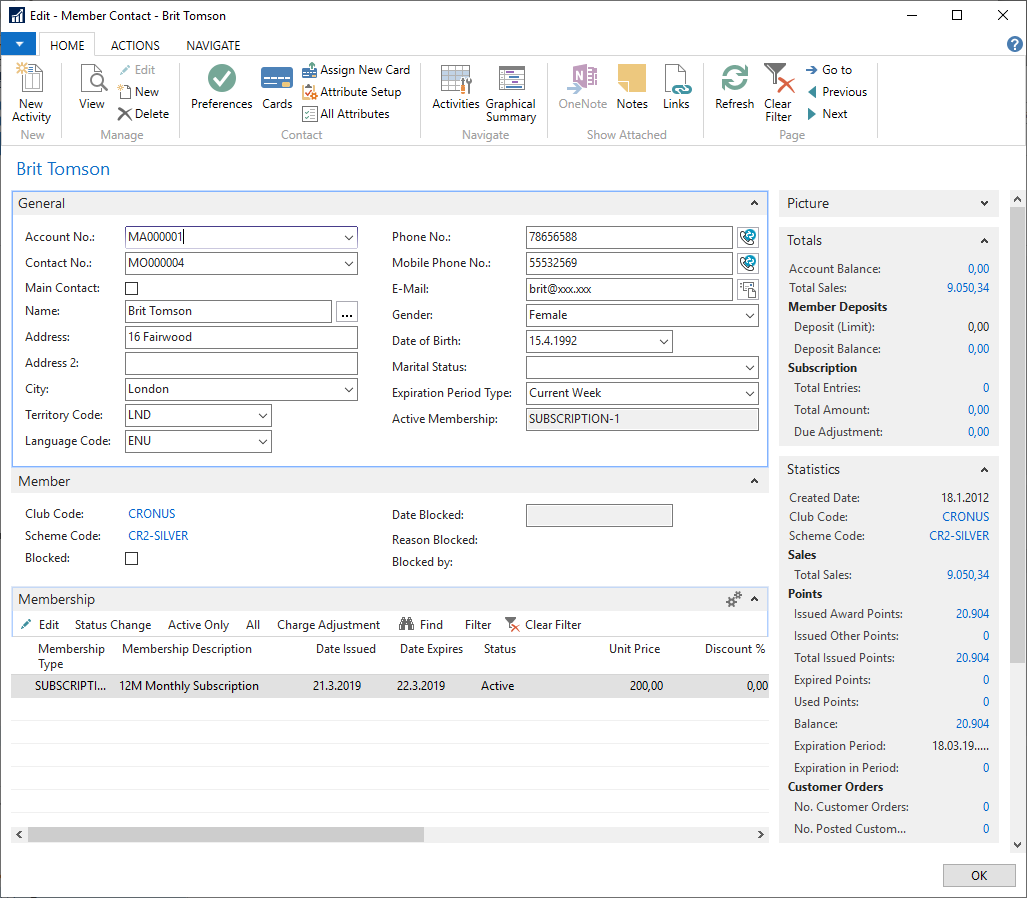1027x898 pixels.
Task: Open the Territory Code dropdown
Action: [x=263, y=415]
